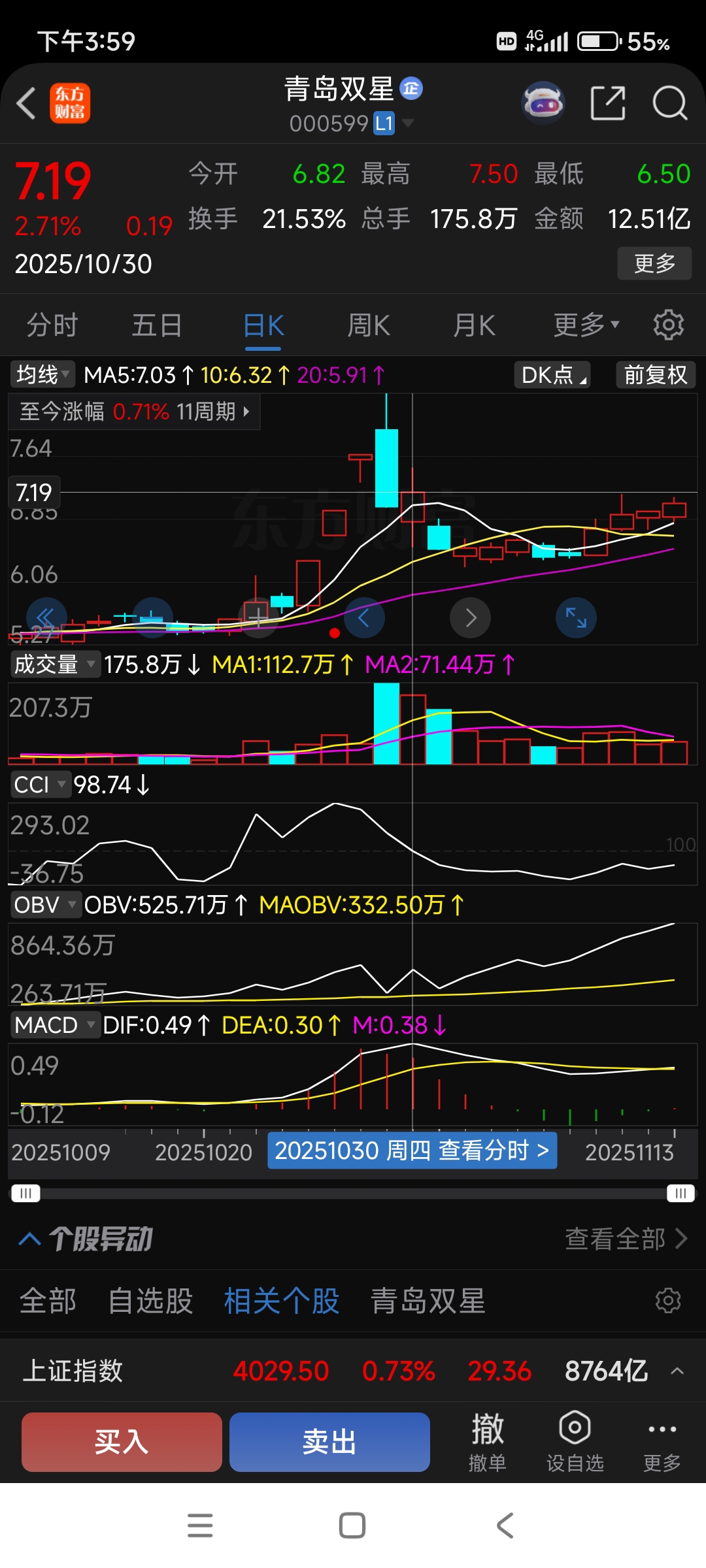Tap the 企 enterprise badge icon
706x1568 pixels.
click(x=411, y=88)
